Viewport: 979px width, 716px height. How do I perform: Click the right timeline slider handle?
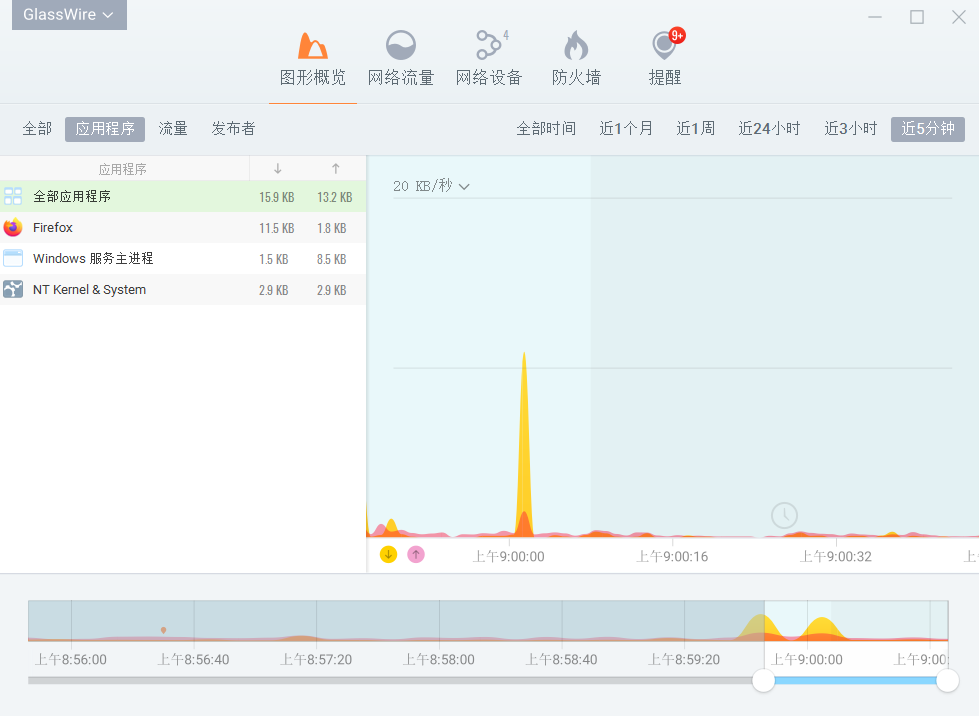click(947, 680)
